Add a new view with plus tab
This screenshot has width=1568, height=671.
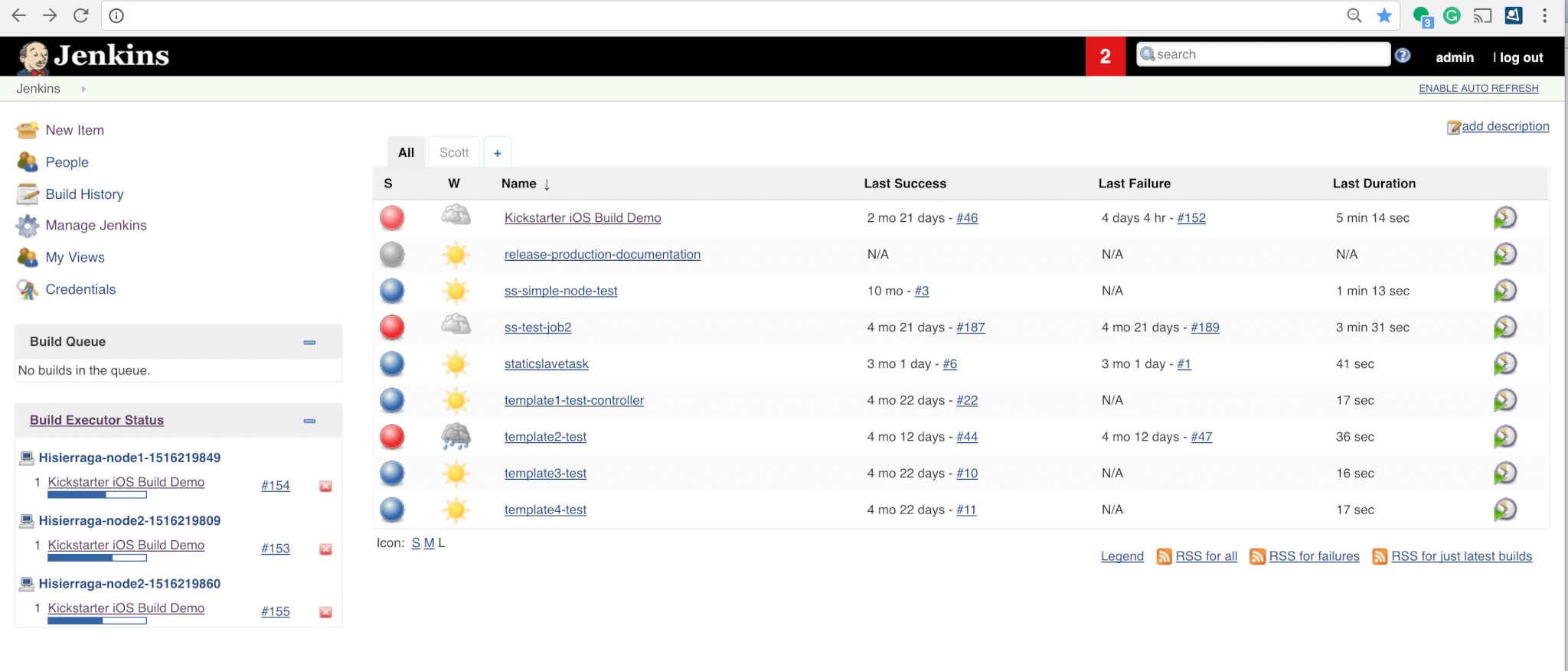pos(497,153)
